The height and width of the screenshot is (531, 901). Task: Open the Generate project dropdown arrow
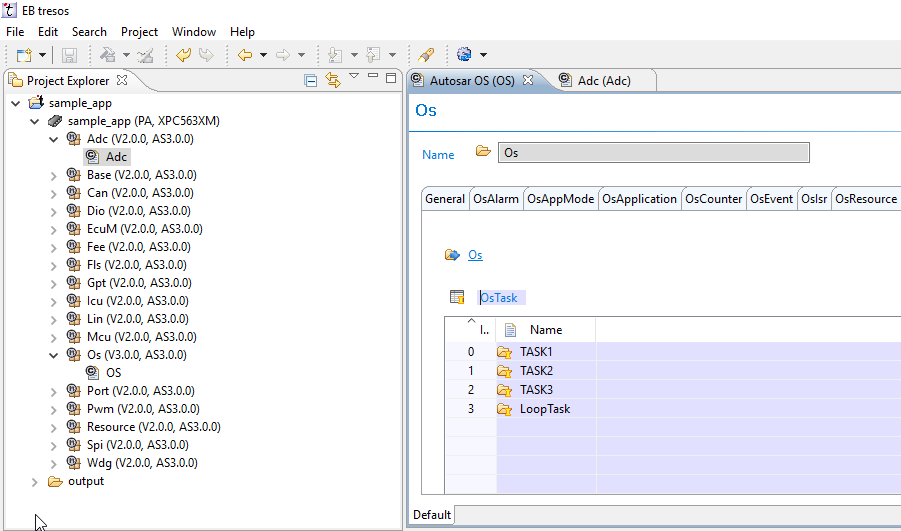tap(126, 55)
